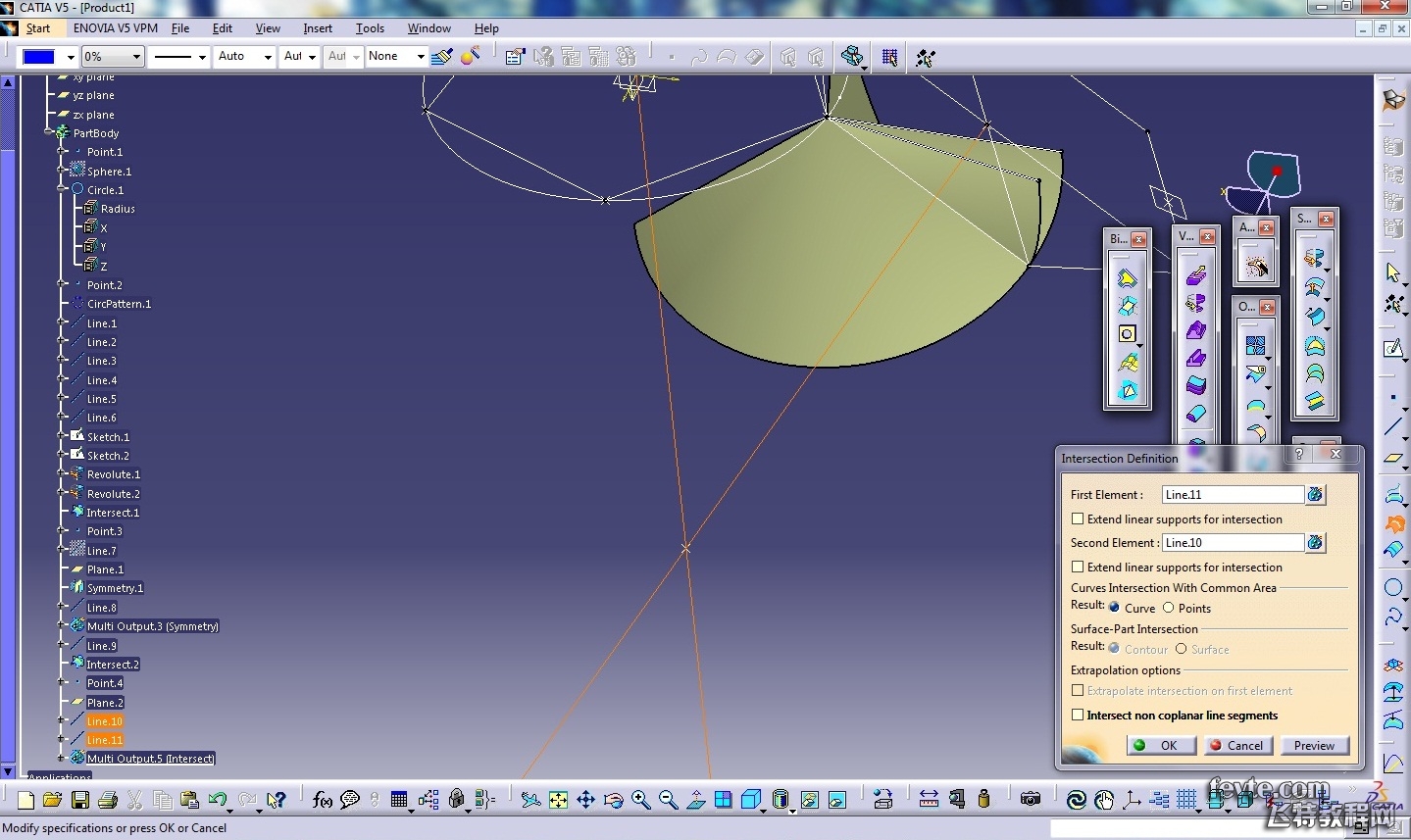This screenshot has height=840, width=1411.
Task: Open the File menu
Action: [x=180, y=28]
